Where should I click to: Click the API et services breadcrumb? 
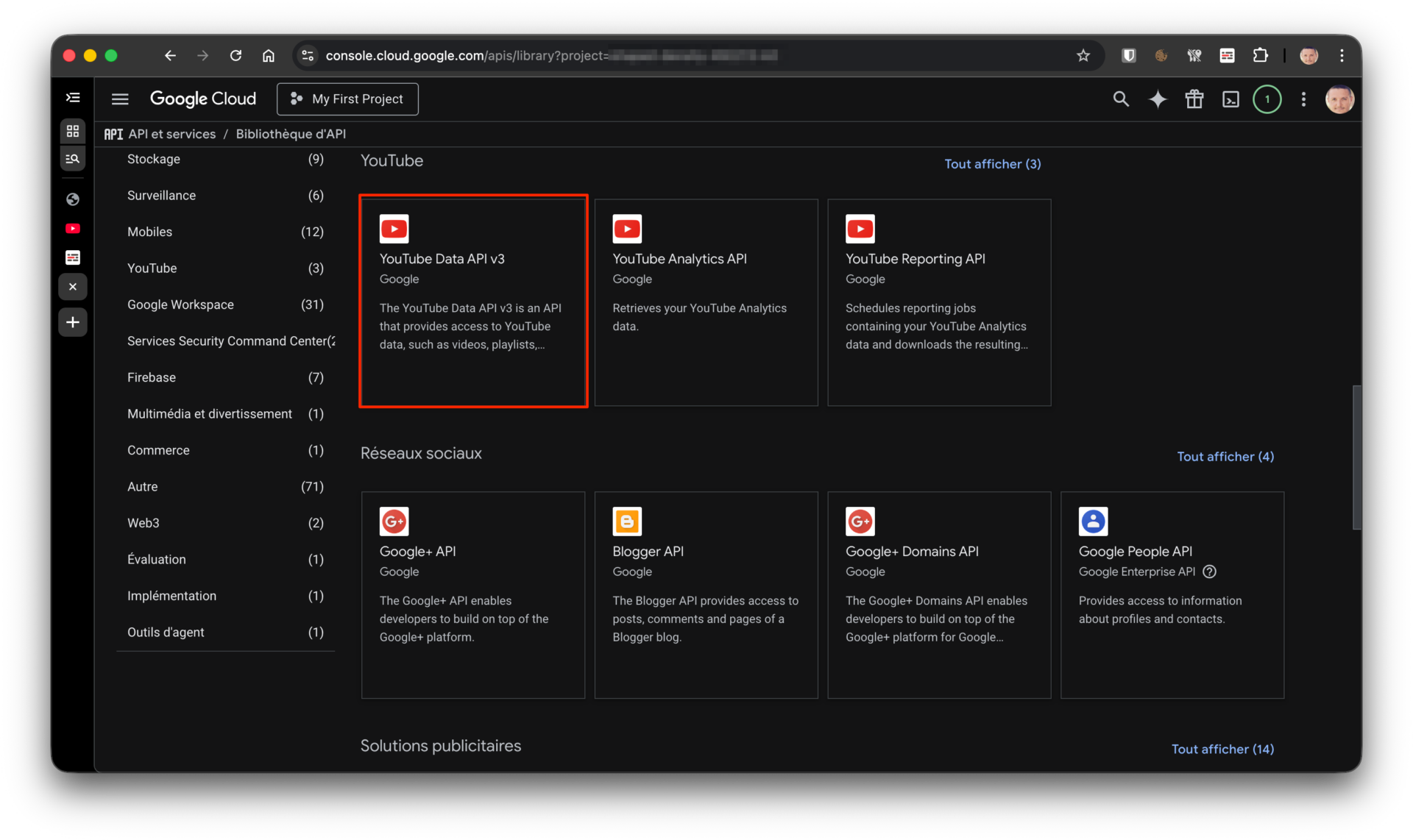tap(172, 134)
